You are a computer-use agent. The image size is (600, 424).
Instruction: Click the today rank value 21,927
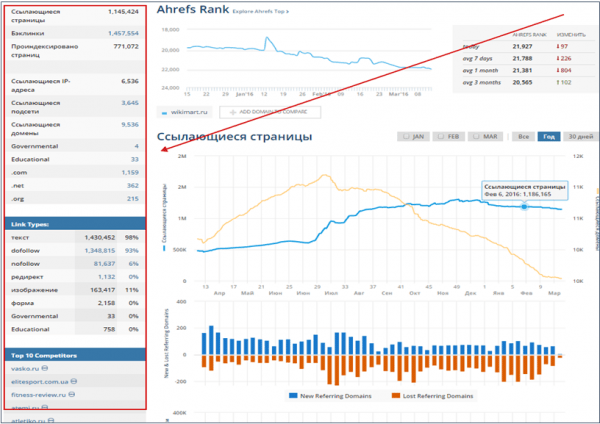522,46
